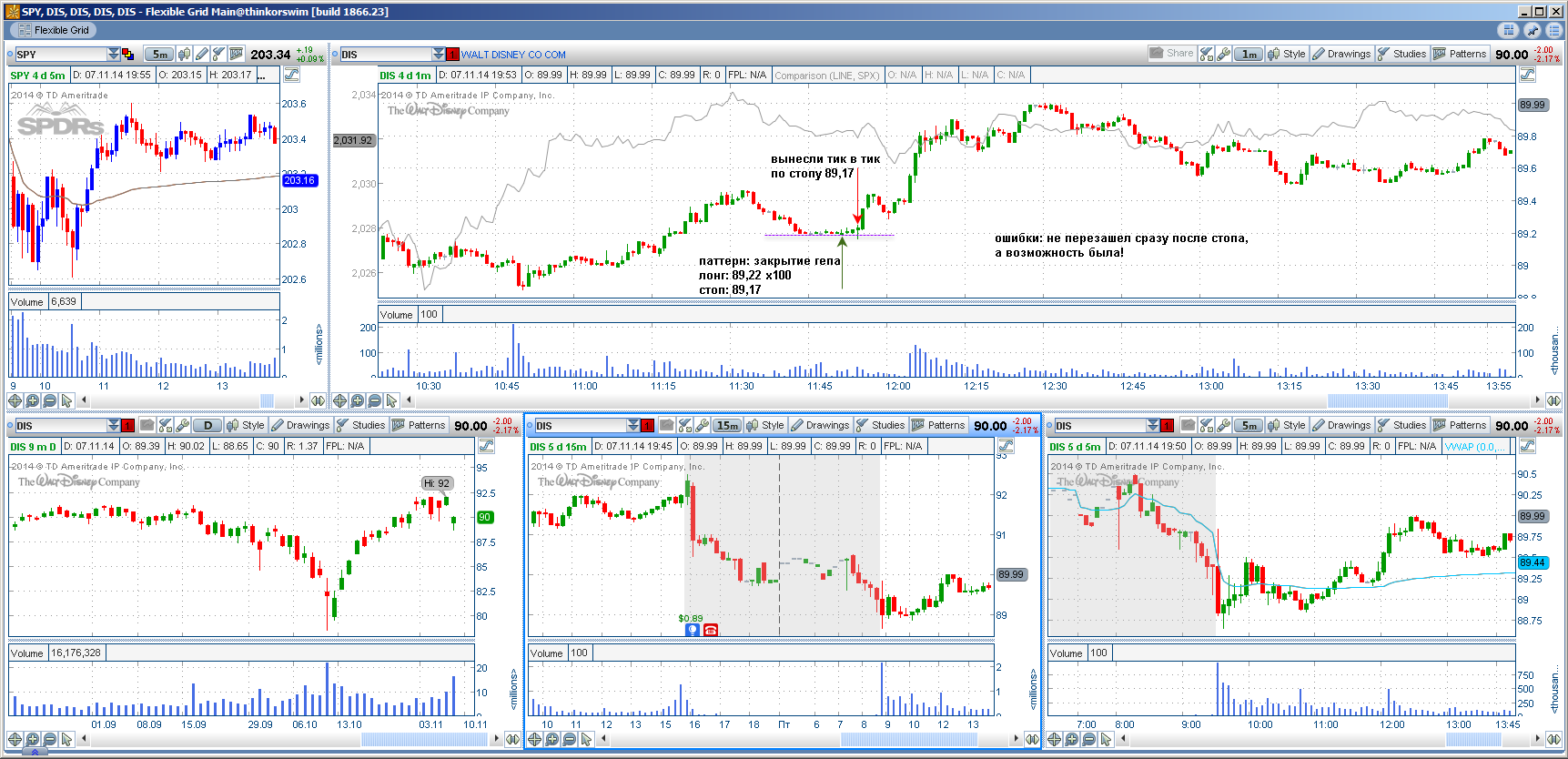Screen dimensions: 1568x759
Task: Open the Patterns icon in SPY chart toolbar
Action: click(x=237, y=55)
